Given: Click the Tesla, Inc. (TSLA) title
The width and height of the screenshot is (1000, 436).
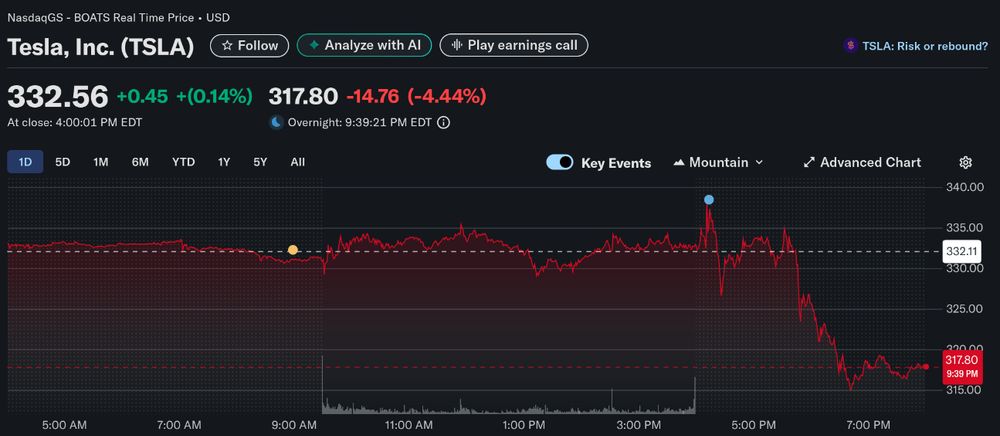Looking at the screenshot, I should point(101,46).
